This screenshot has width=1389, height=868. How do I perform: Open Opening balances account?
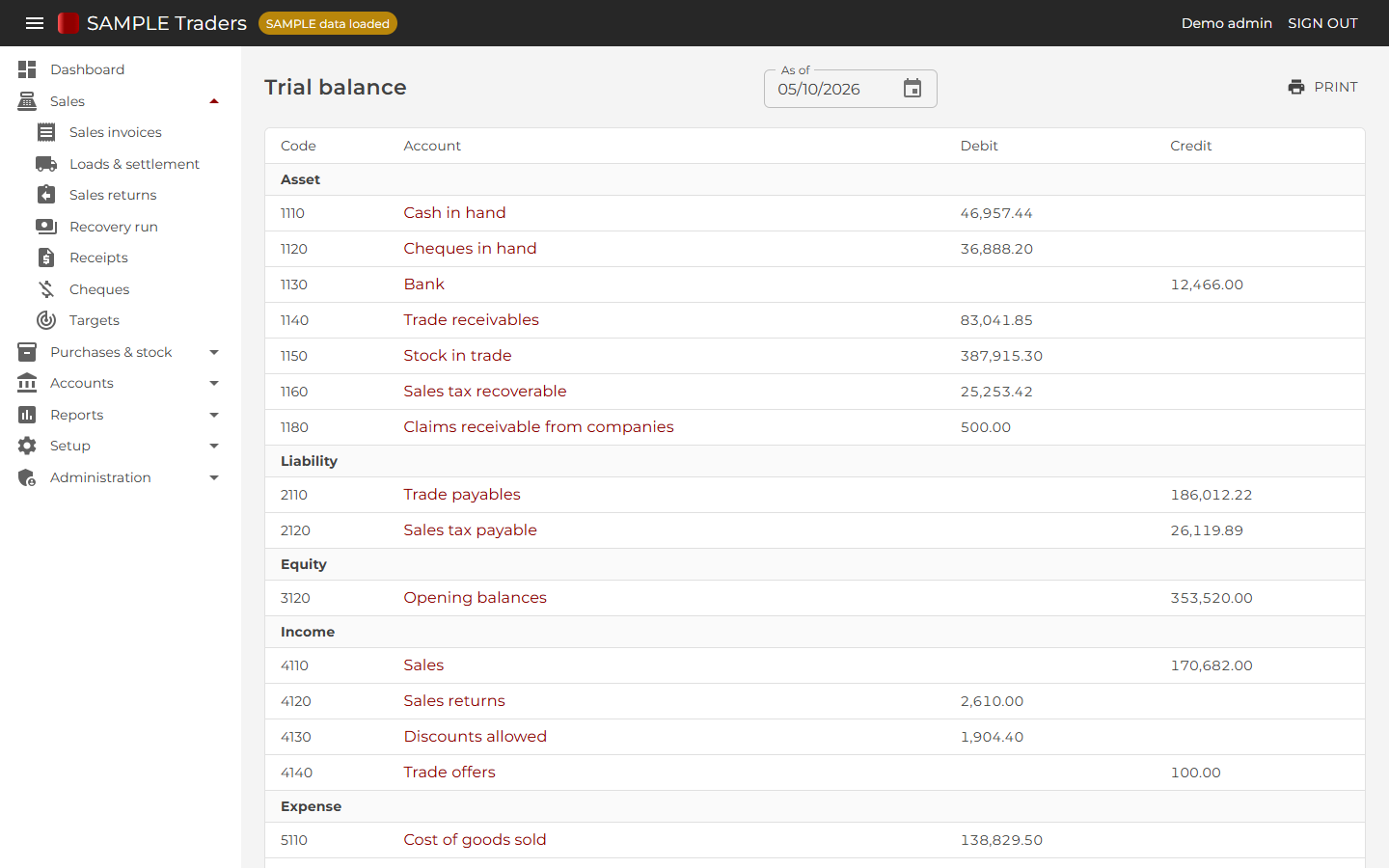(475, 598)
